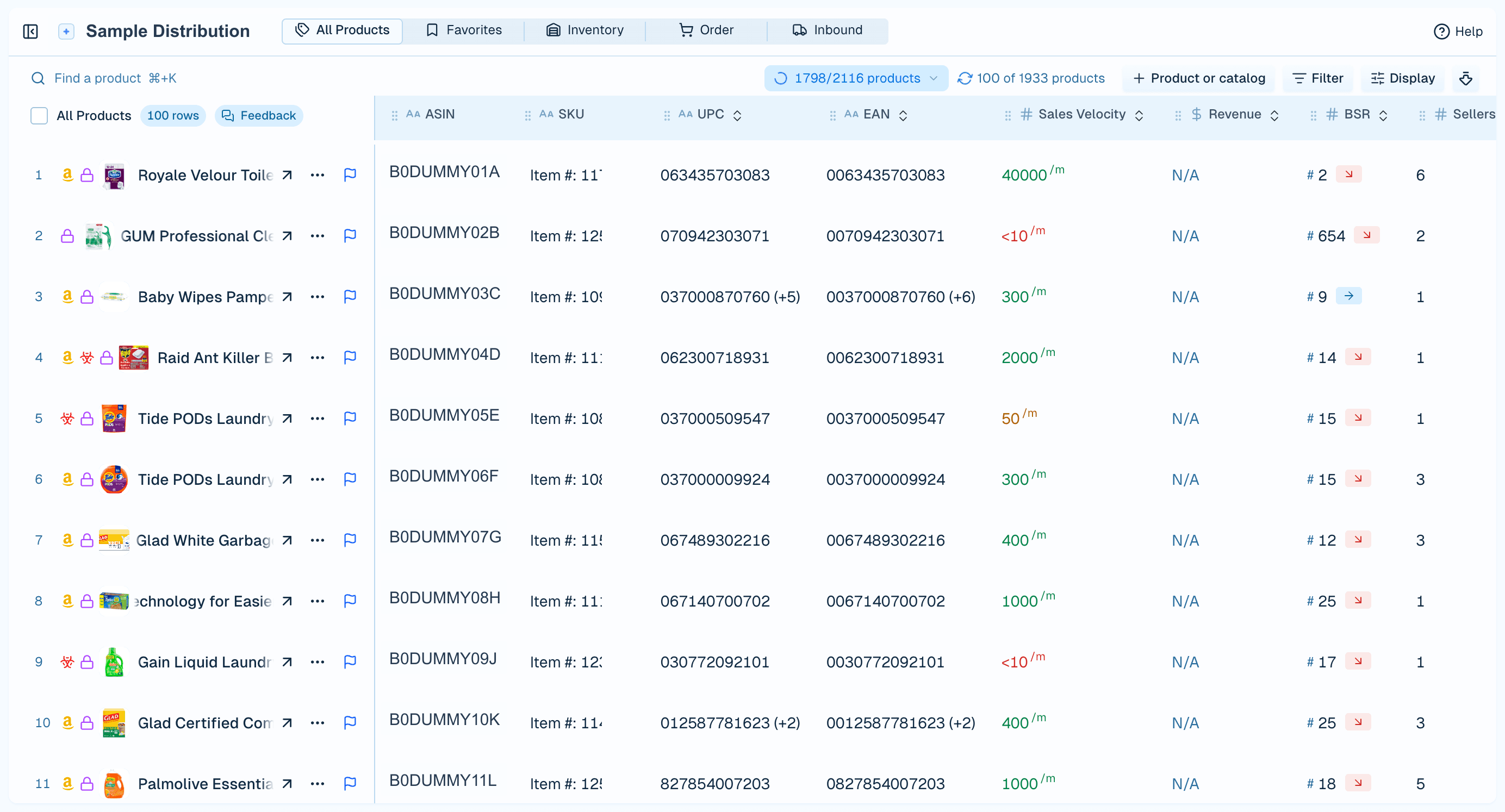Click the BSR steady trend arrow for #9

1349,296
